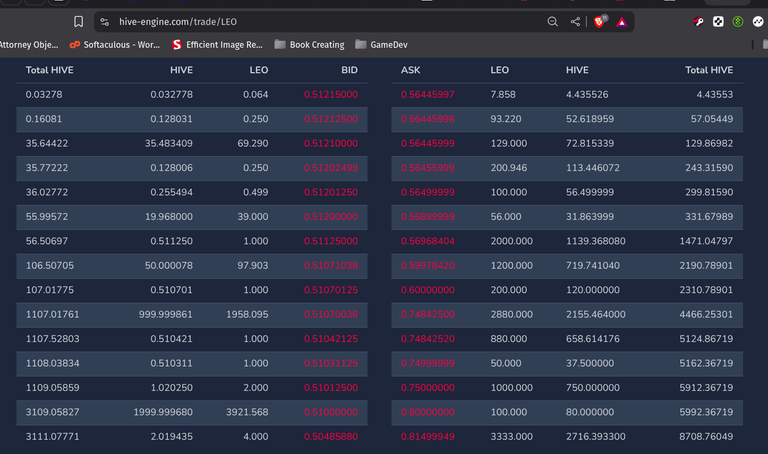The width and height of the screenshot is (768, 454).
Task: Click bid HIVE amount 1999.999680
Action: 163,412
